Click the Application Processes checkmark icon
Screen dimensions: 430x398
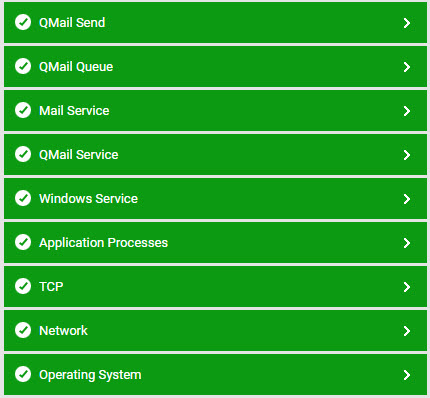[23, 242]
